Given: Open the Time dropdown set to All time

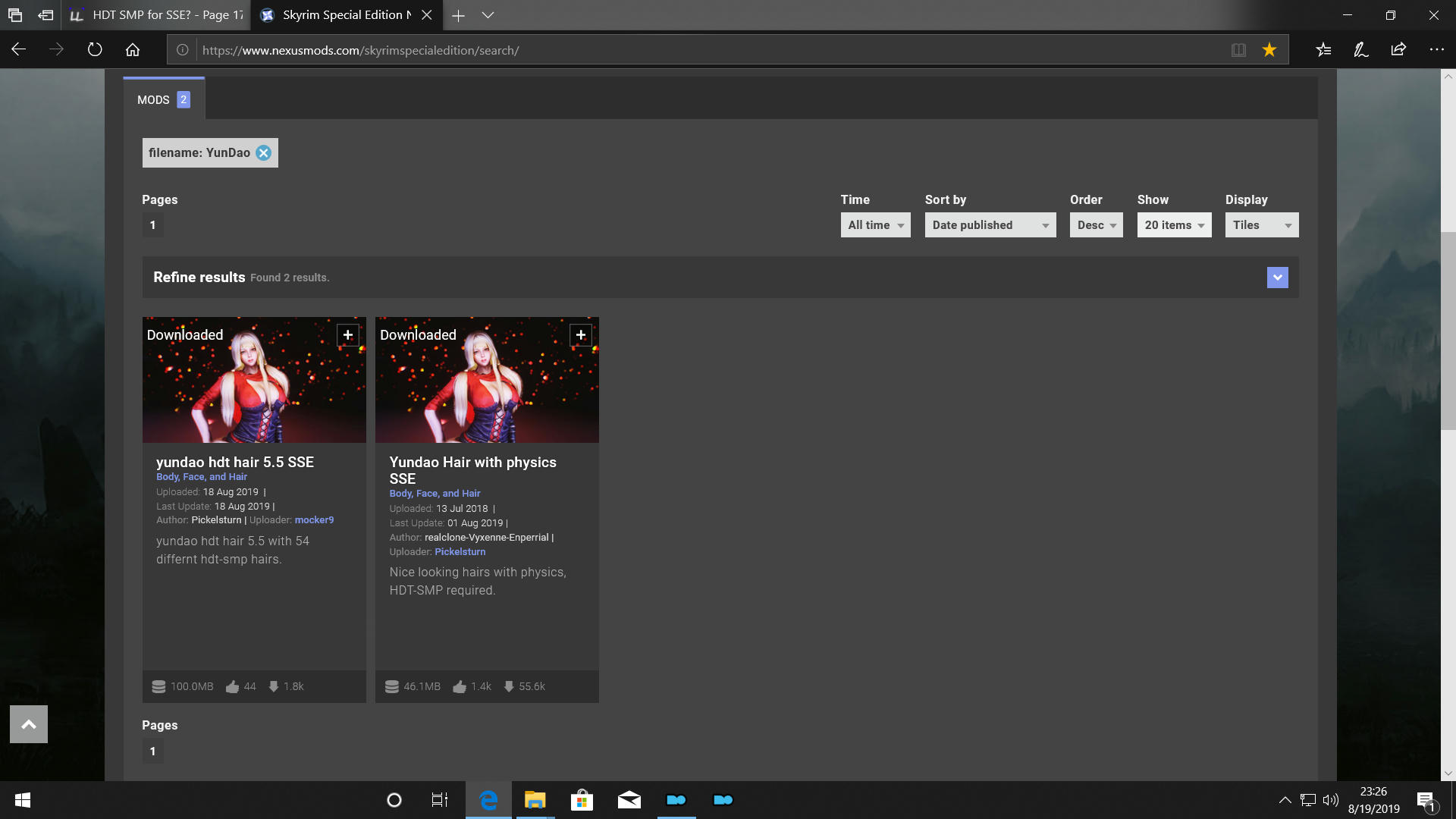Looking at the screenshot, I should (x=875, y=225).
